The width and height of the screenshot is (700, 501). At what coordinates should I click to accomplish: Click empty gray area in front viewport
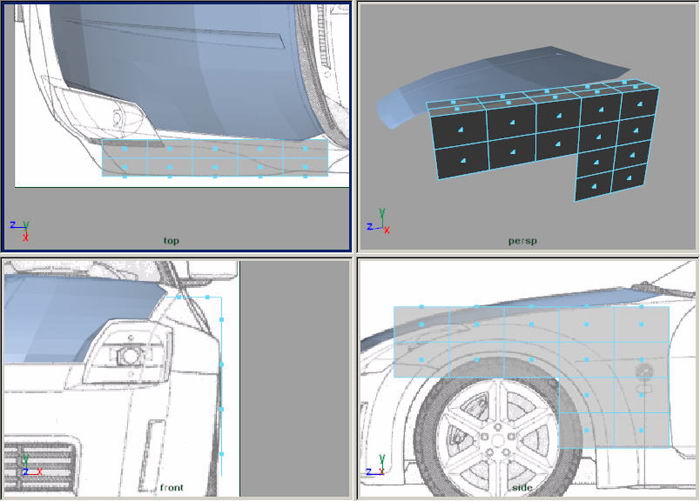point(295,380)
